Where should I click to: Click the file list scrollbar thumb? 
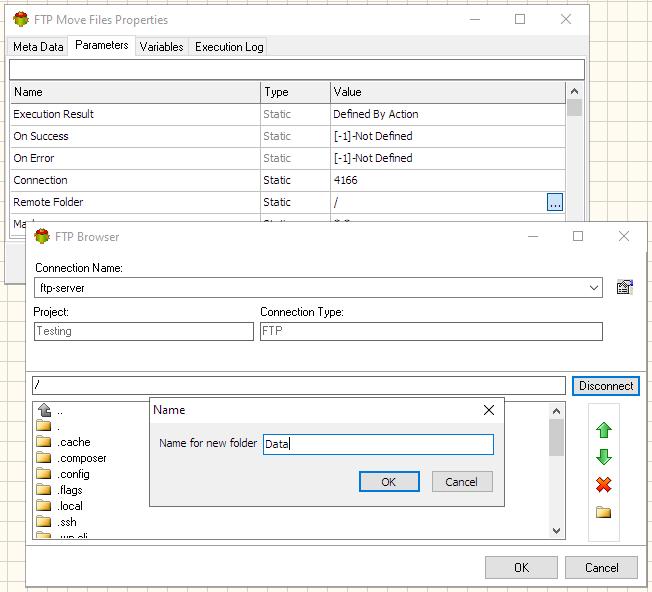pyautogui.click(x=556, y=437)
